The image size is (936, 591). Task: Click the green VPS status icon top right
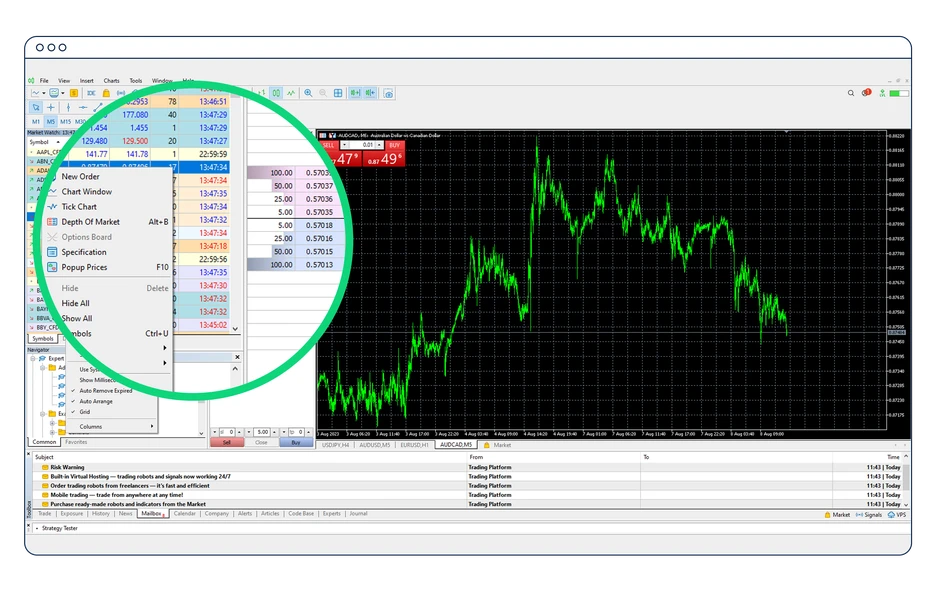882,93
